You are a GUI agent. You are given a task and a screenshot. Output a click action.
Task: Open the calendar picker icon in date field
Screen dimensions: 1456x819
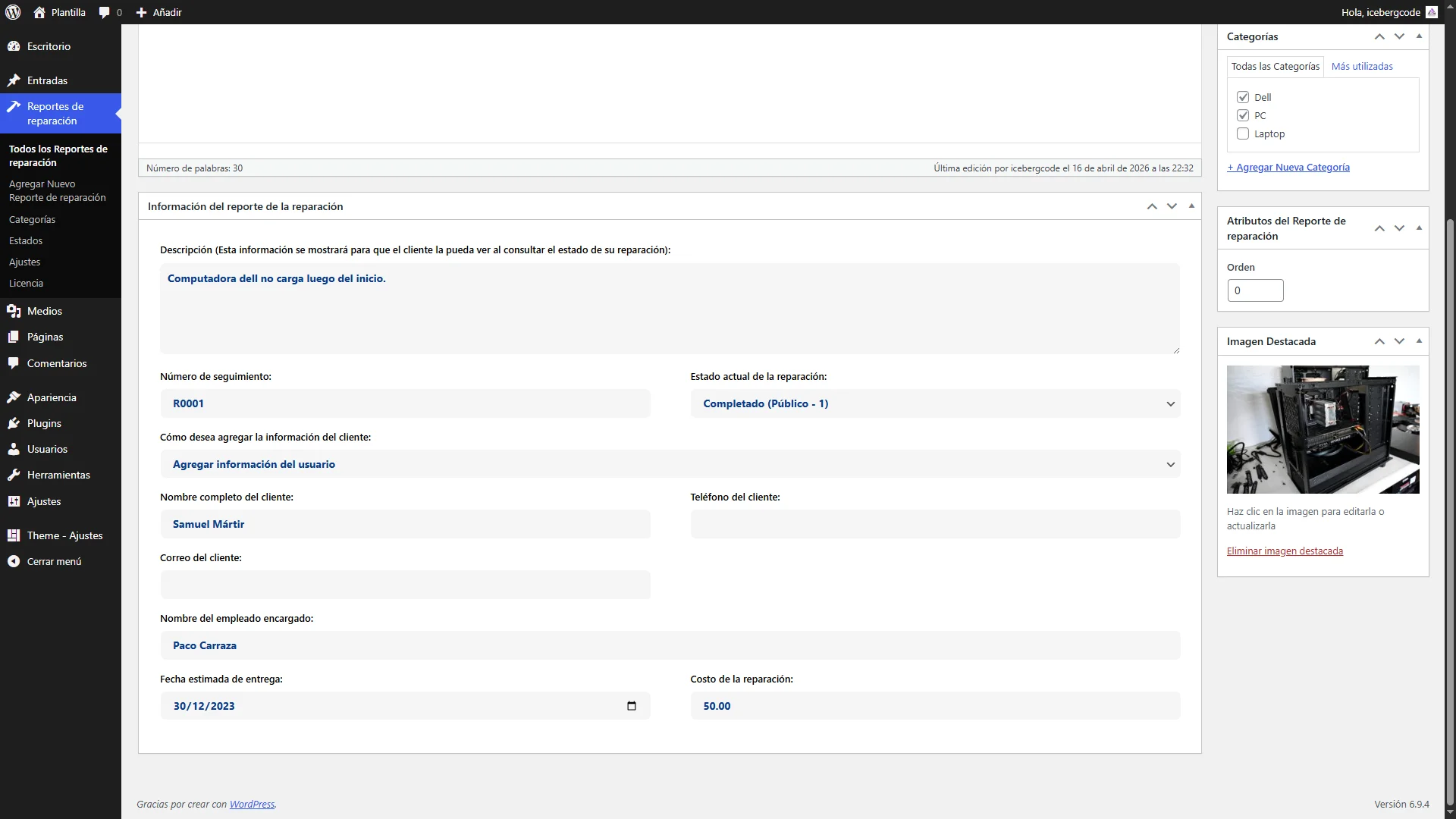631,706
